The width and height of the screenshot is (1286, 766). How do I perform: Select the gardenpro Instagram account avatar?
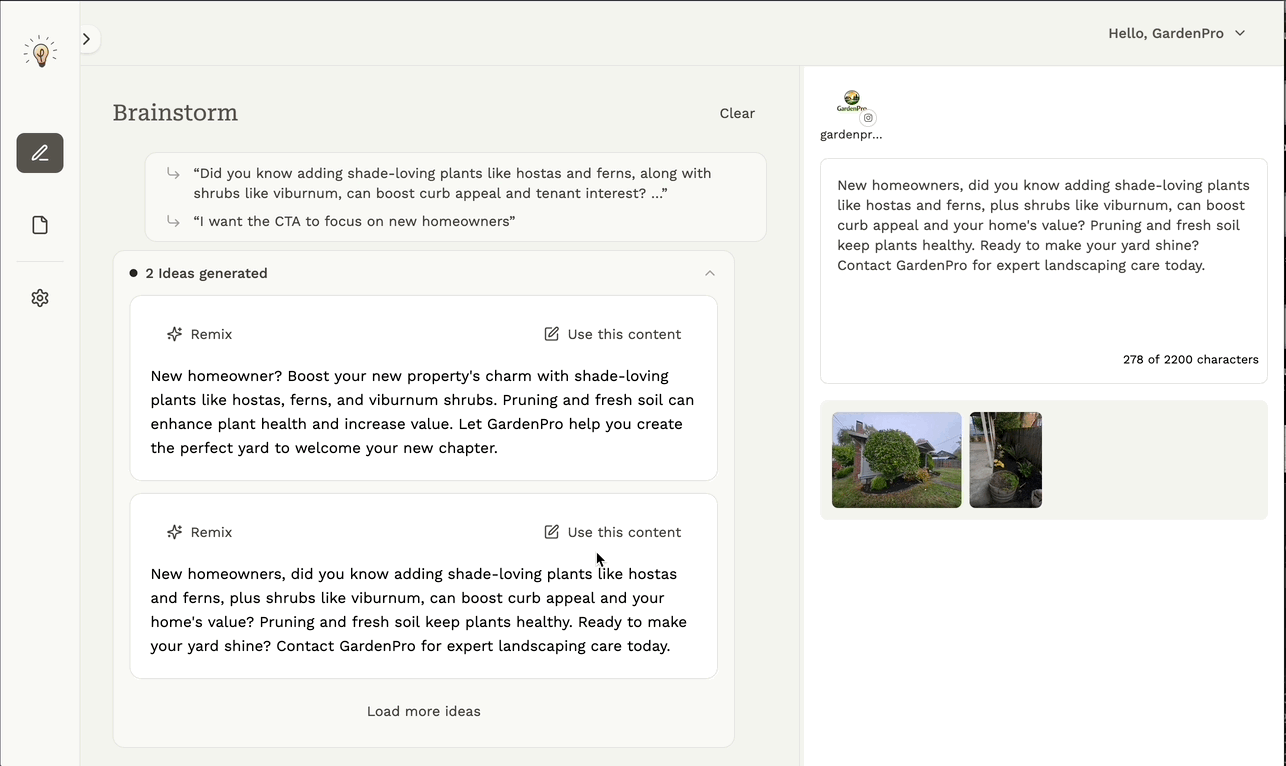(x=852, y=102)
